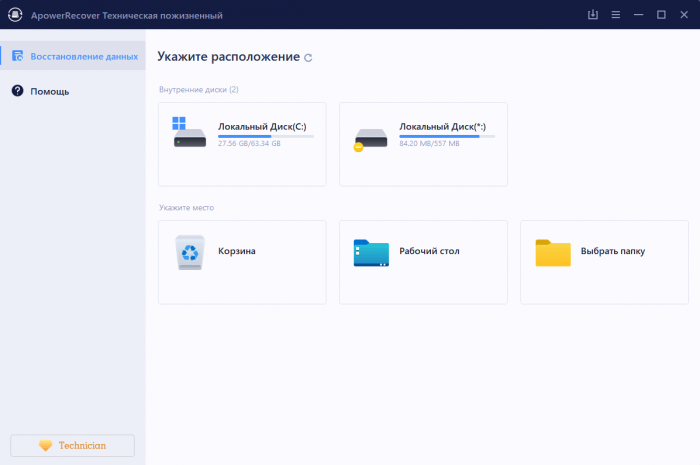Click the usage bar of Локальный Диск(C:)
This screenshot has width=700, height=465.
[265, 136]
